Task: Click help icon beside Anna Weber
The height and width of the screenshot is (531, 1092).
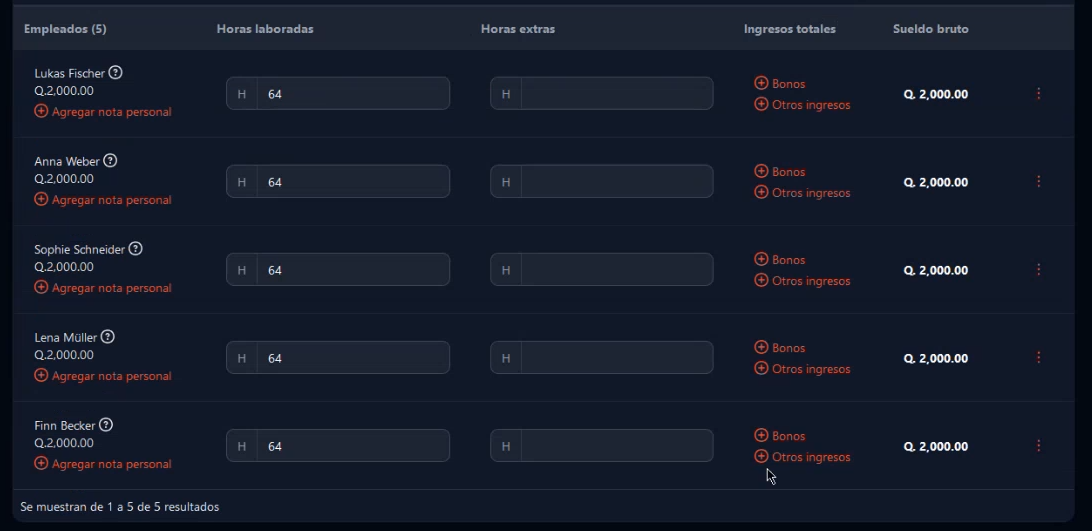Action: 110,160
